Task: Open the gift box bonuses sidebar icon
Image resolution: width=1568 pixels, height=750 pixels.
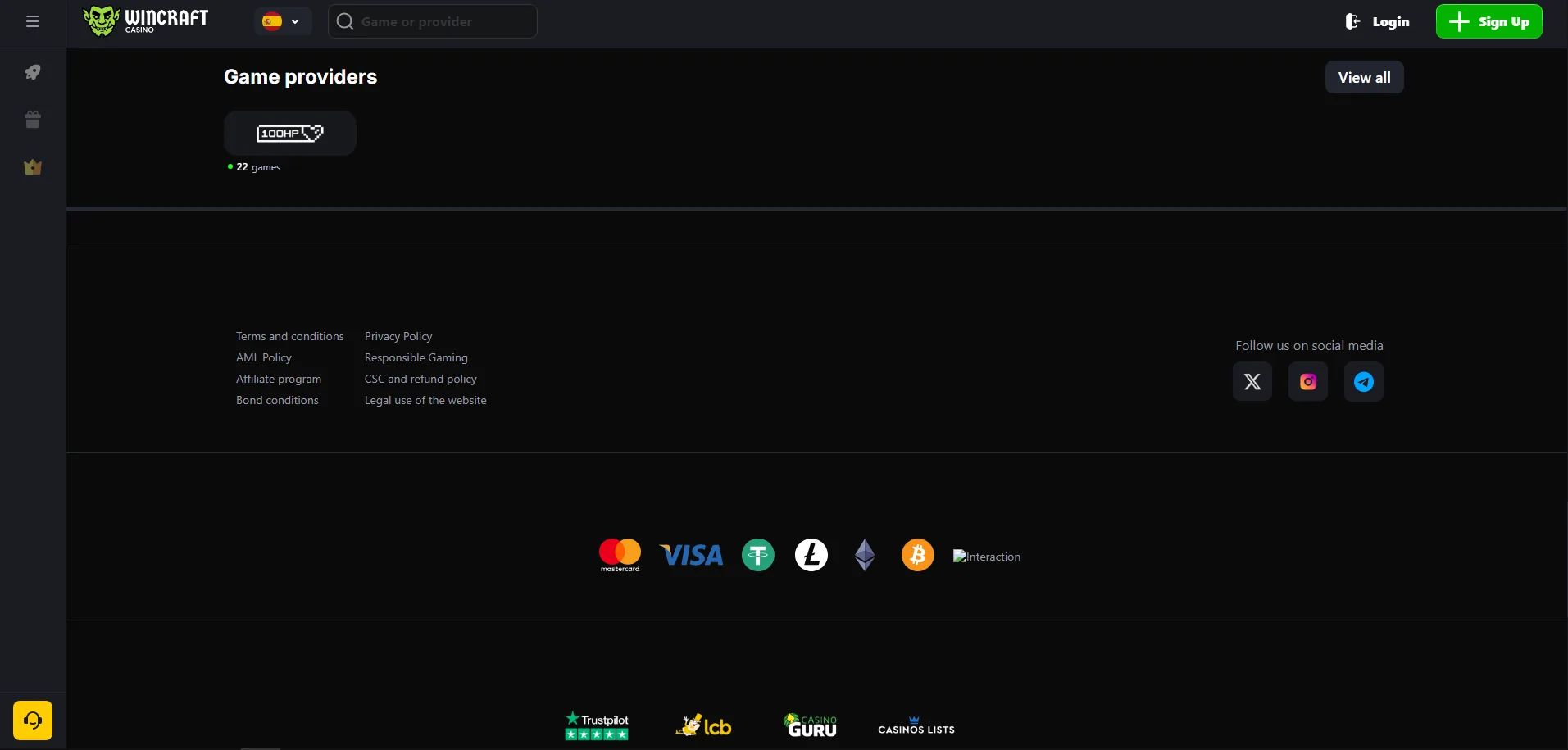Action: click(33, 120)
